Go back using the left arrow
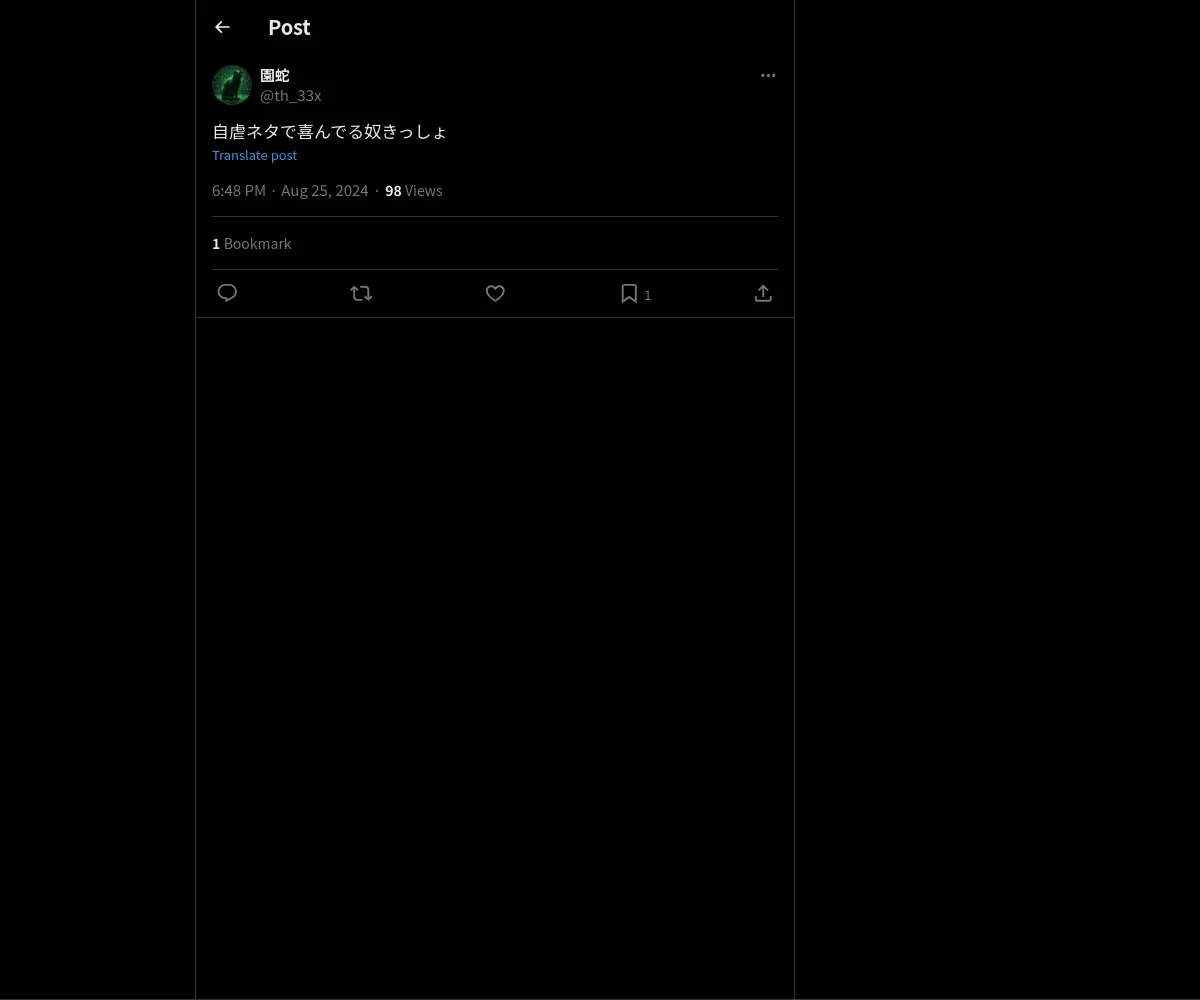 [222, 27]
